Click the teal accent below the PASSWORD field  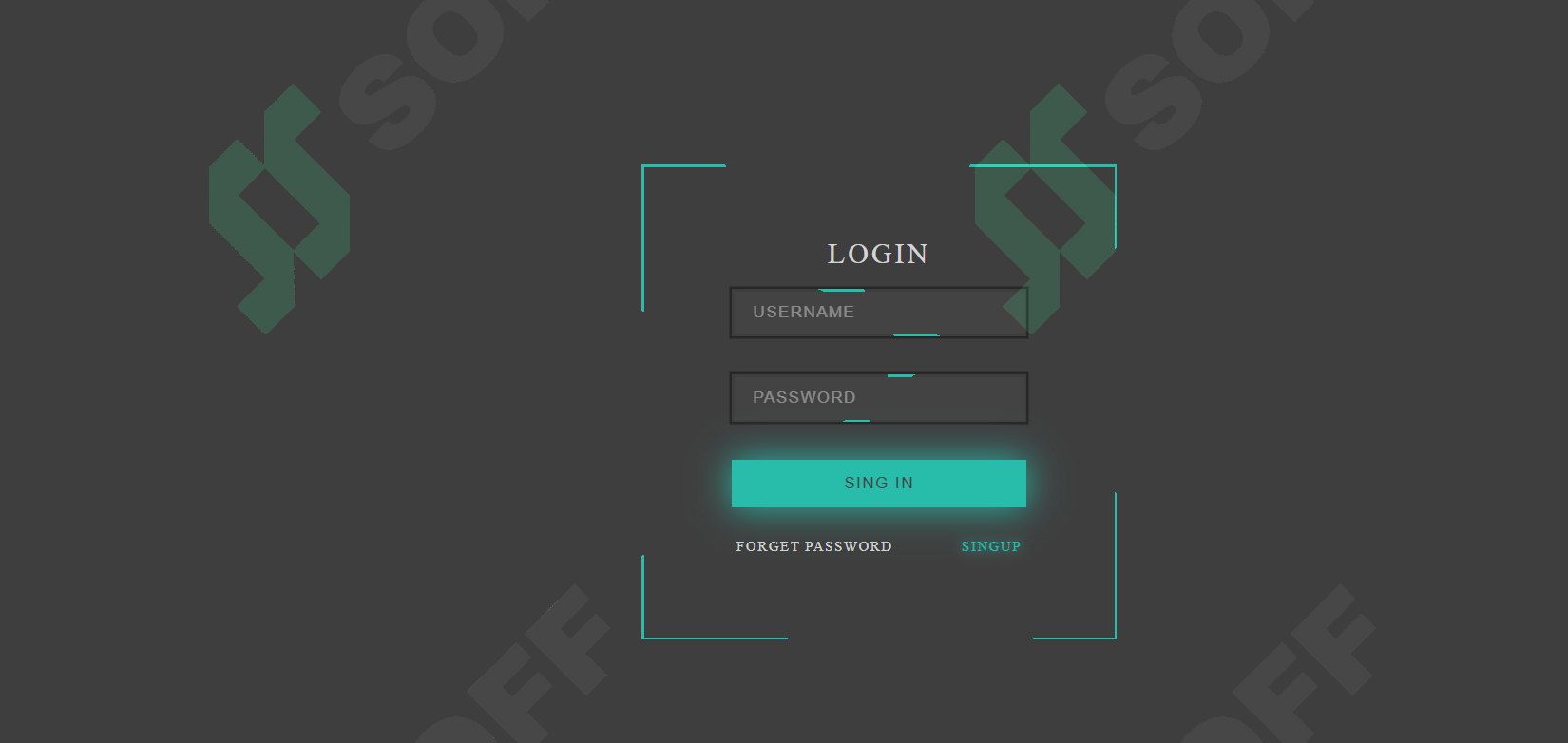[x=857, y=421]
